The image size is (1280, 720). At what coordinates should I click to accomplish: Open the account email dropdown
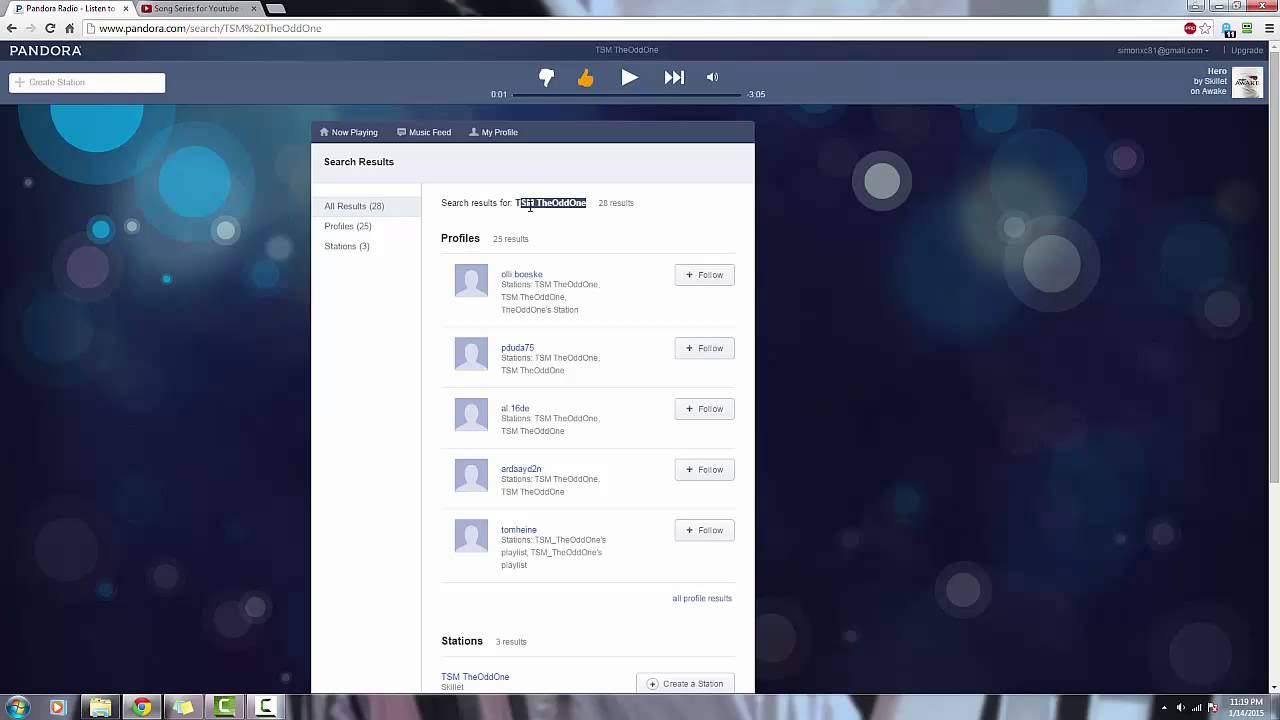tap(1163, 50)
